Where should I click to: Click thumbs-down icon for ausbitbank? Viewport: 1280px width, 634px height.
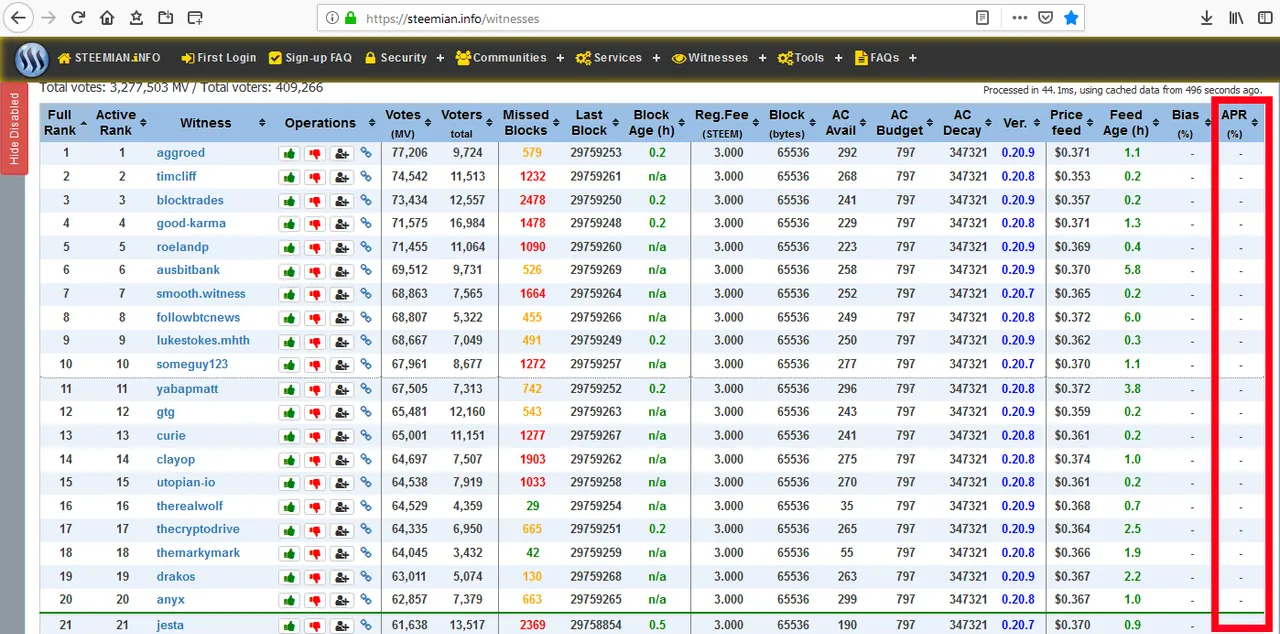pos(315,270)
